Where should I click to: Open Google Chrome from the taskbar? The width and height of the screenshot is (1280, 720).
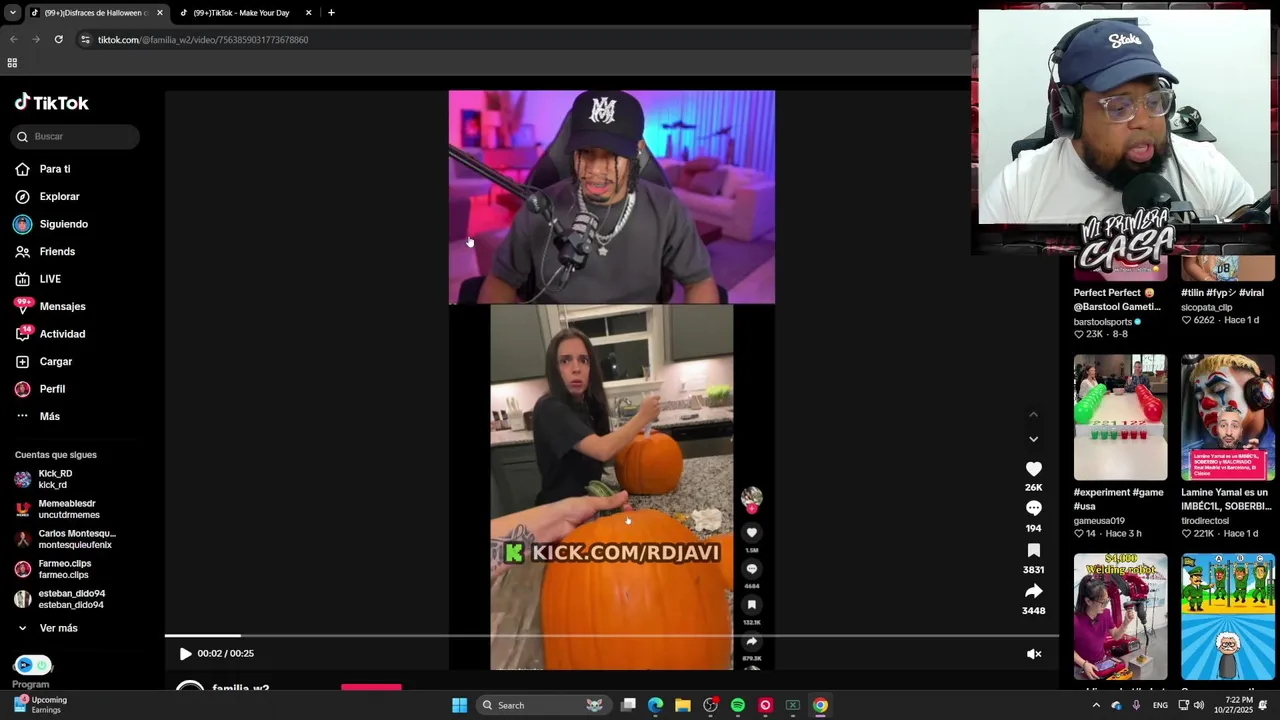click(x=820, y=705)
